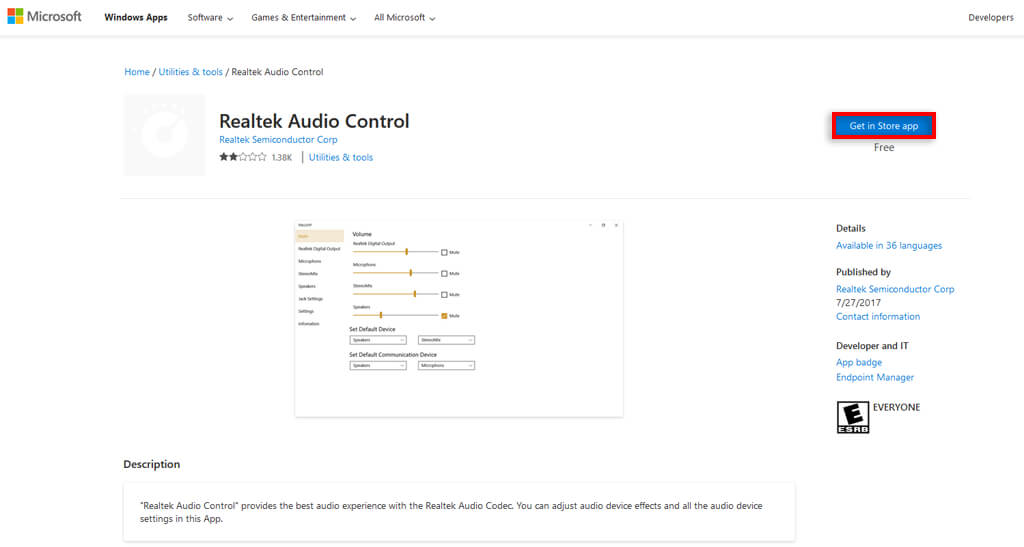This screenshot has height=547, width=1024.
Task: Click the Realtek Audio Control app icon
Action: click(x=164, y=135)
